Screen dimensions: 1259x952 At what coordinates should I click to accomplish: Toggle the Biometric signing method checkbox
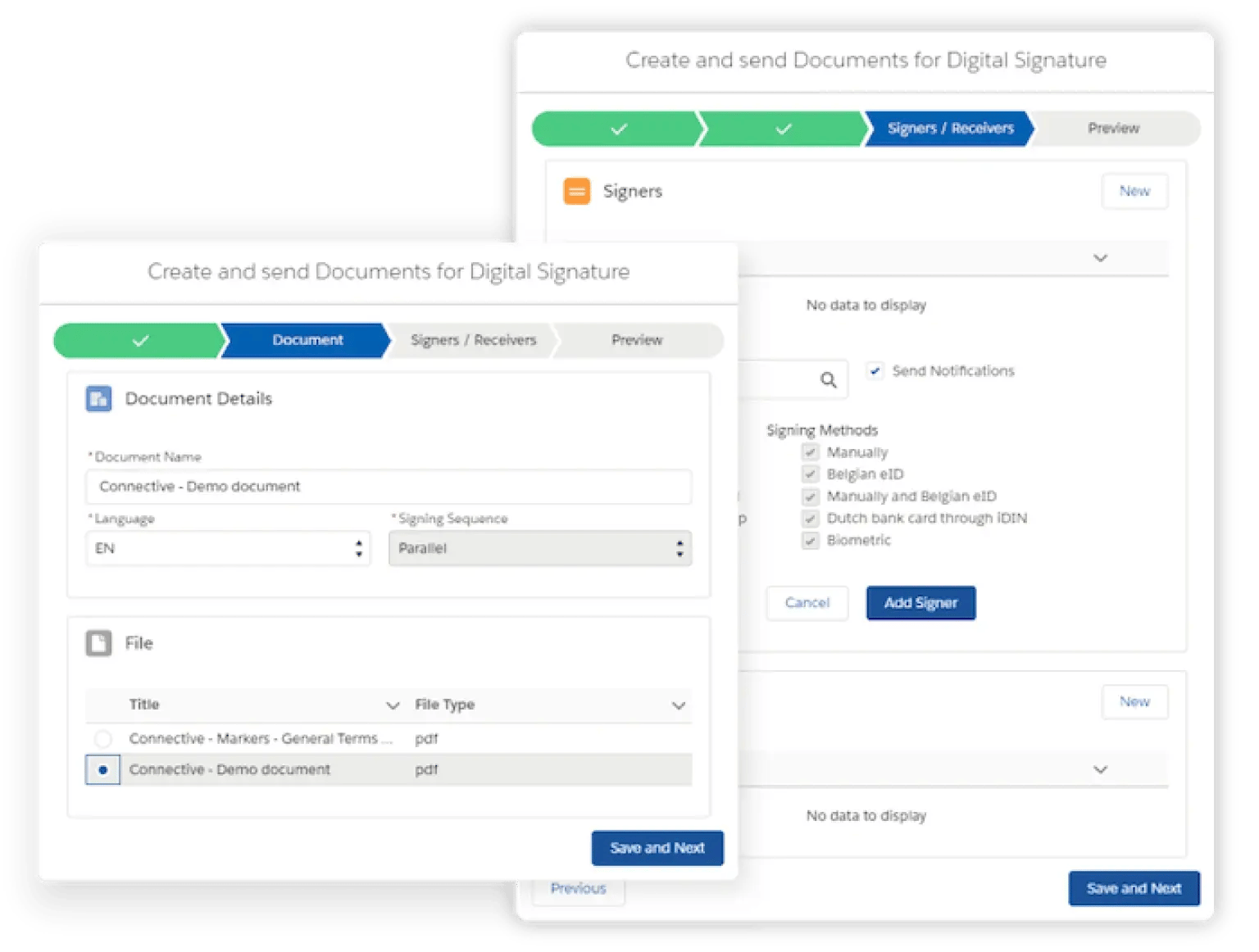point(811,541)
